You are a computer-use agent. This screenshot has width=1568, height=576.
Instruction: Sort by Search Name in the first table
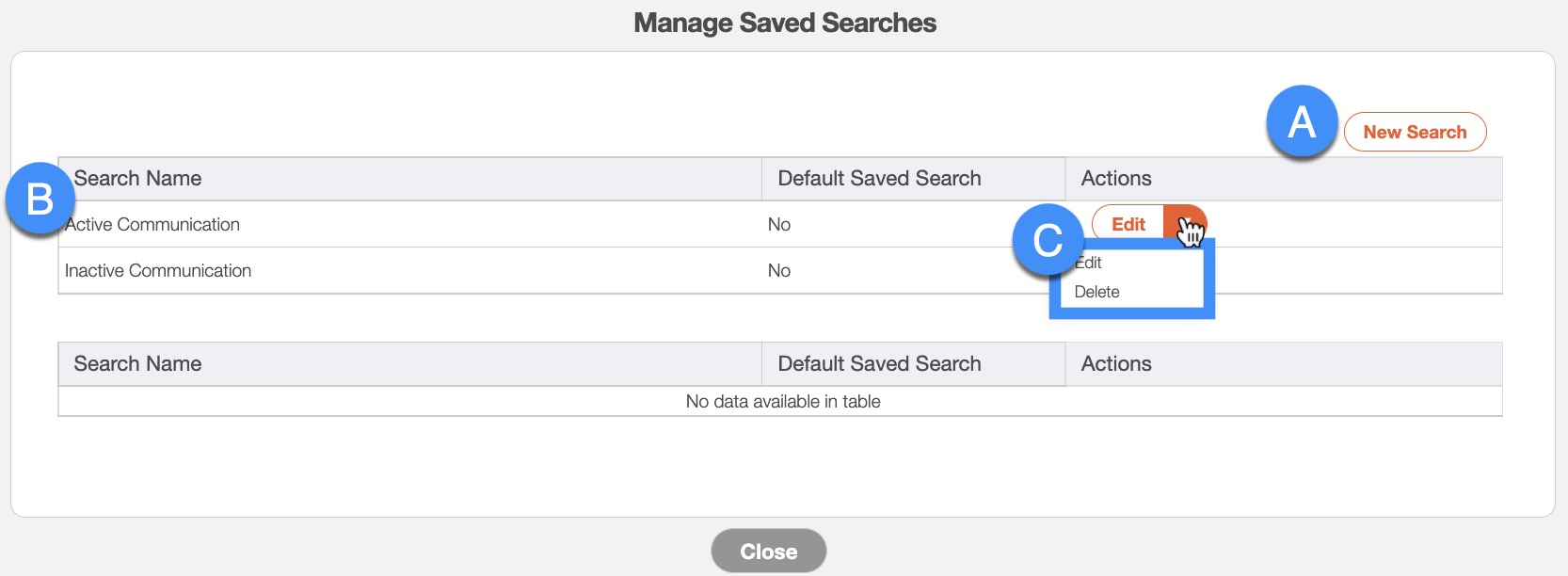coord(137,179)
